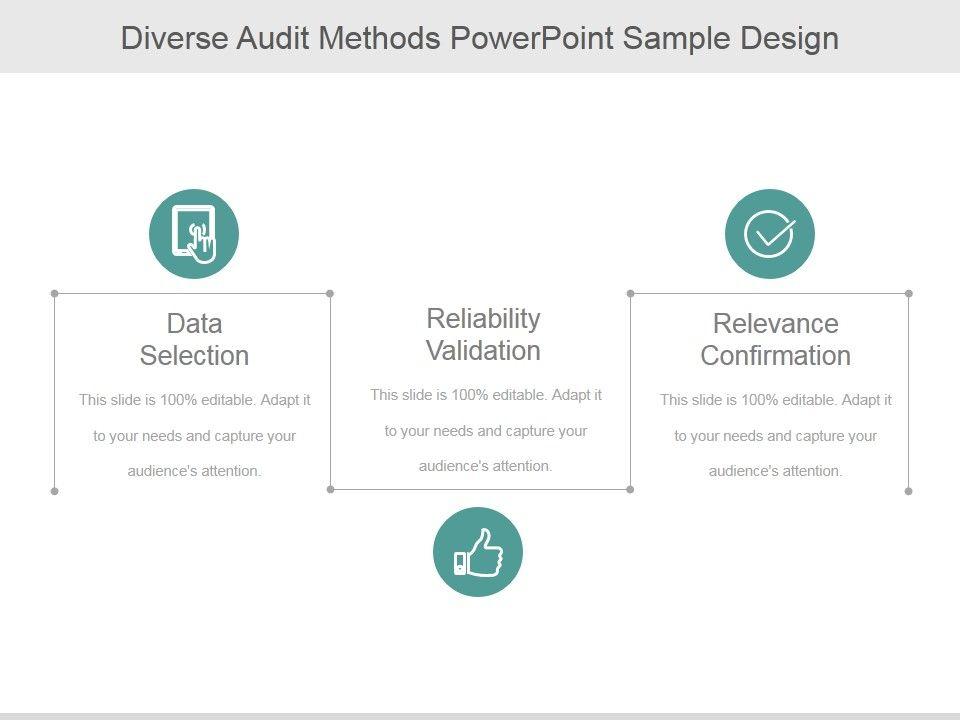The image size is (960, 720).
Task: Click top-left corner dot of Relevance Confirmation box
Action: point(630,294)
